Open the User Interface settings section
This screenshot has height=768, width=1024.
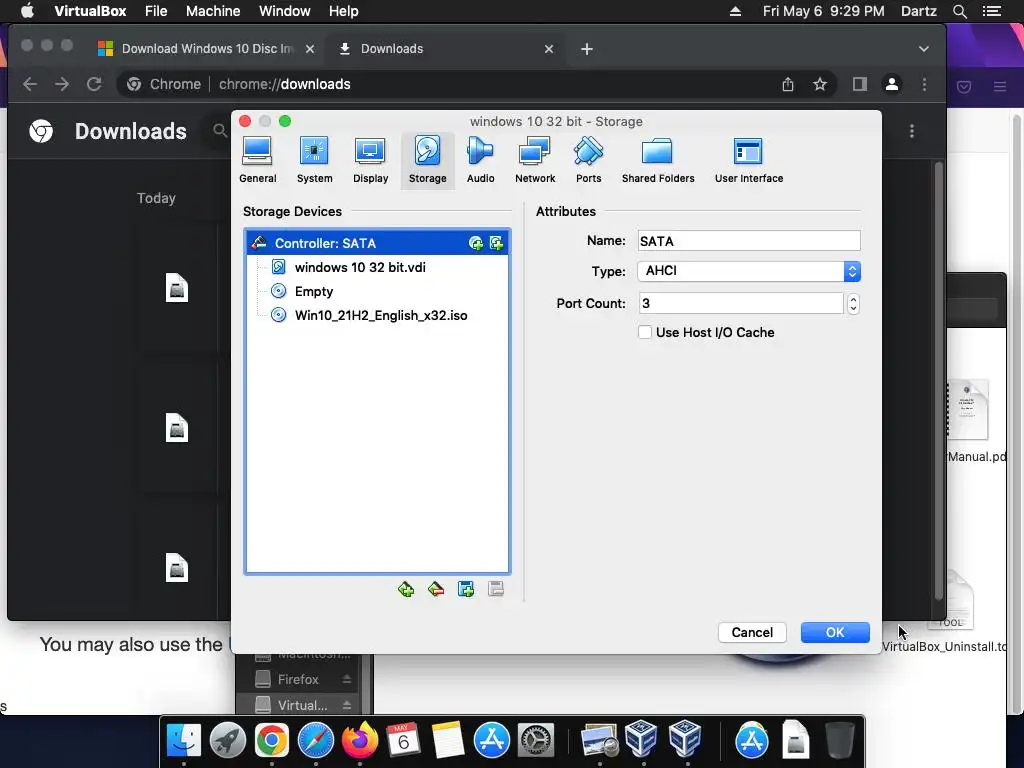coord(748,161)
